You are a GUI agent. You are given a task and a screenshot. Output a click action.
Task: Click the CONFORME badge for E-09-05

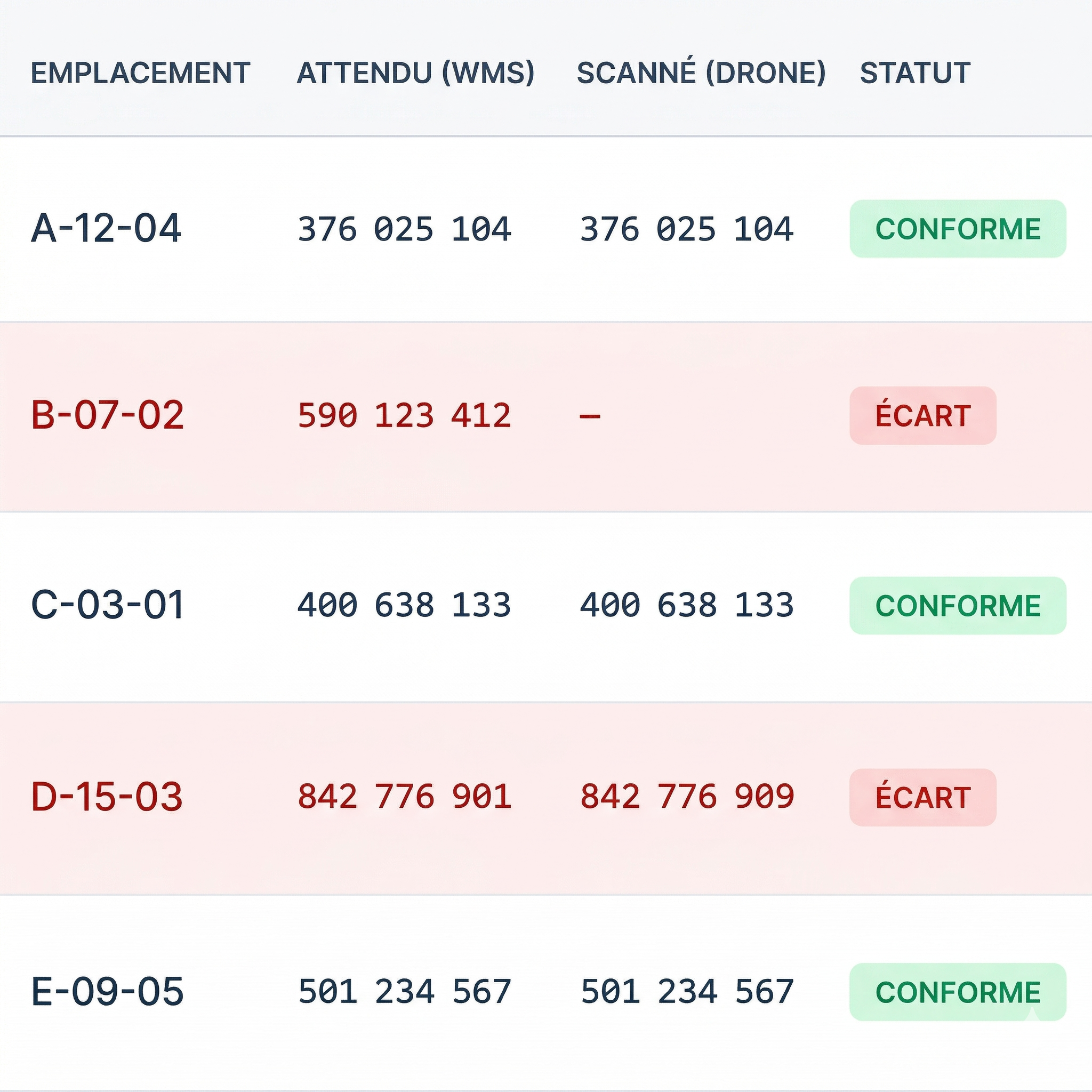pos(958,991)
